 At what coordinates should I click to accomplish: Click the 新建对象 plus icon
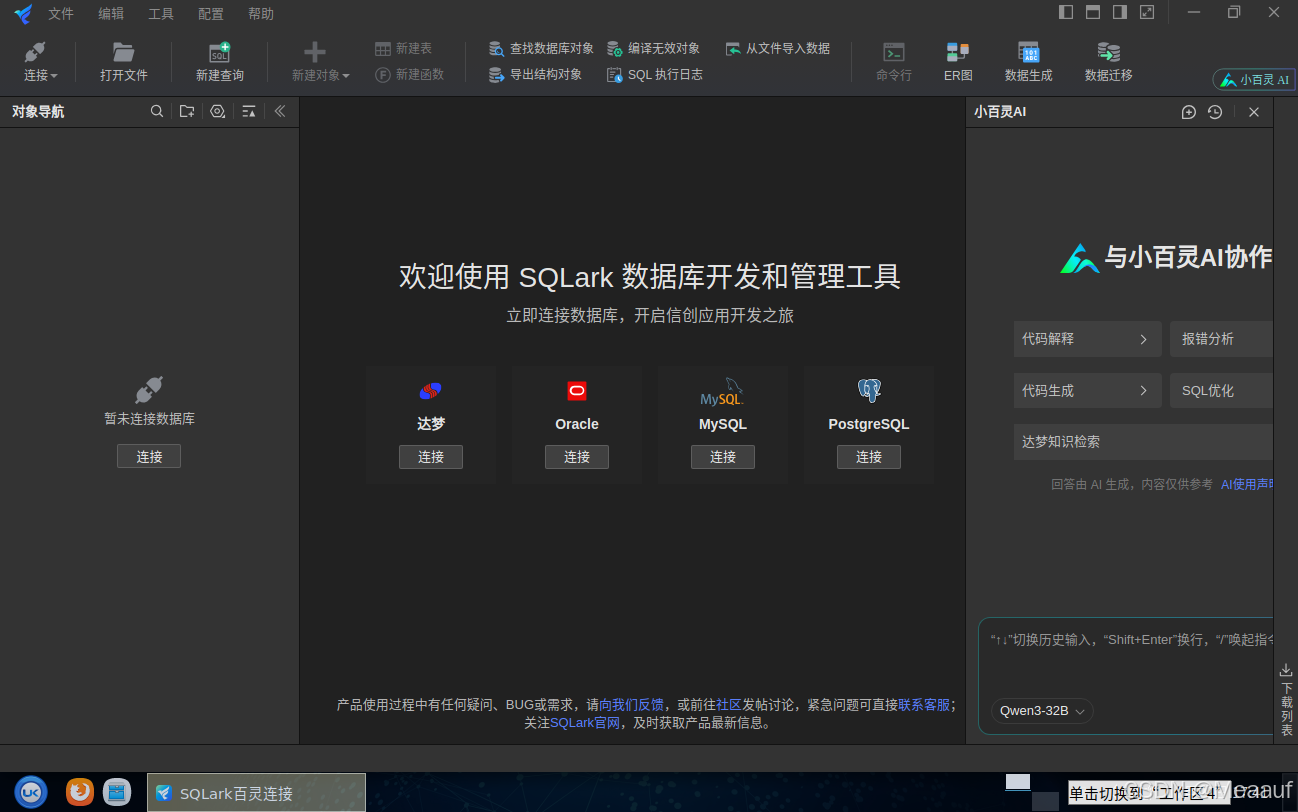315,53
